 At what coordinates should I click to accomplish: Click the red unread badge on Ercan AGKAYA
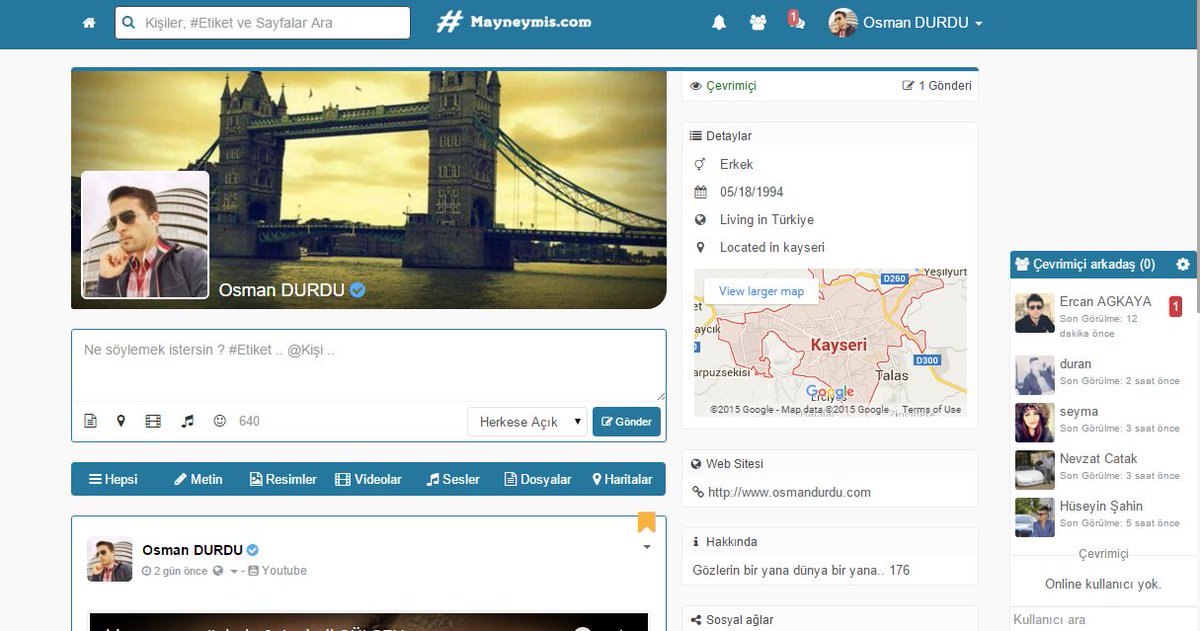click(x=1175, y=307)
